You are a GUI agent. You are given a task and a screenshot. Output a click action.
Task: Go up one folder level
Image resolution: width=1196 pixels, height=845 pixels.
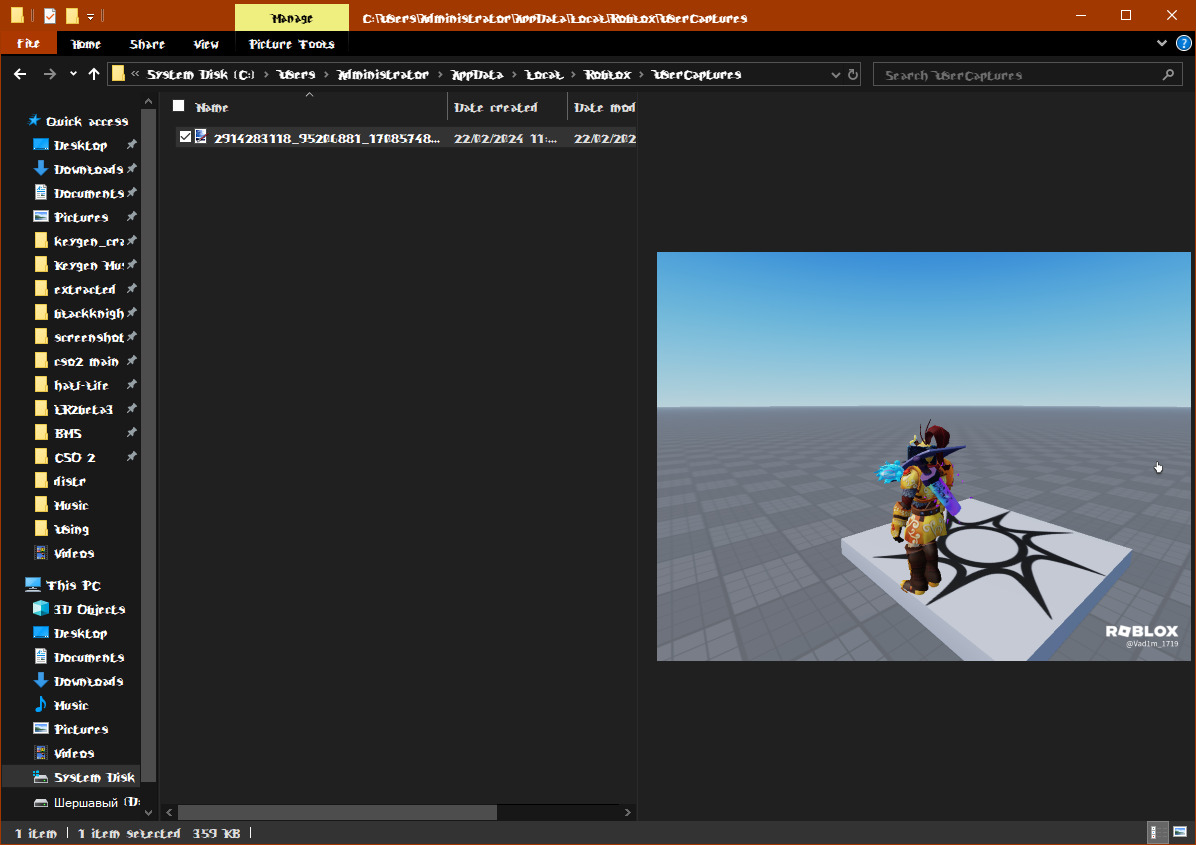94,74
